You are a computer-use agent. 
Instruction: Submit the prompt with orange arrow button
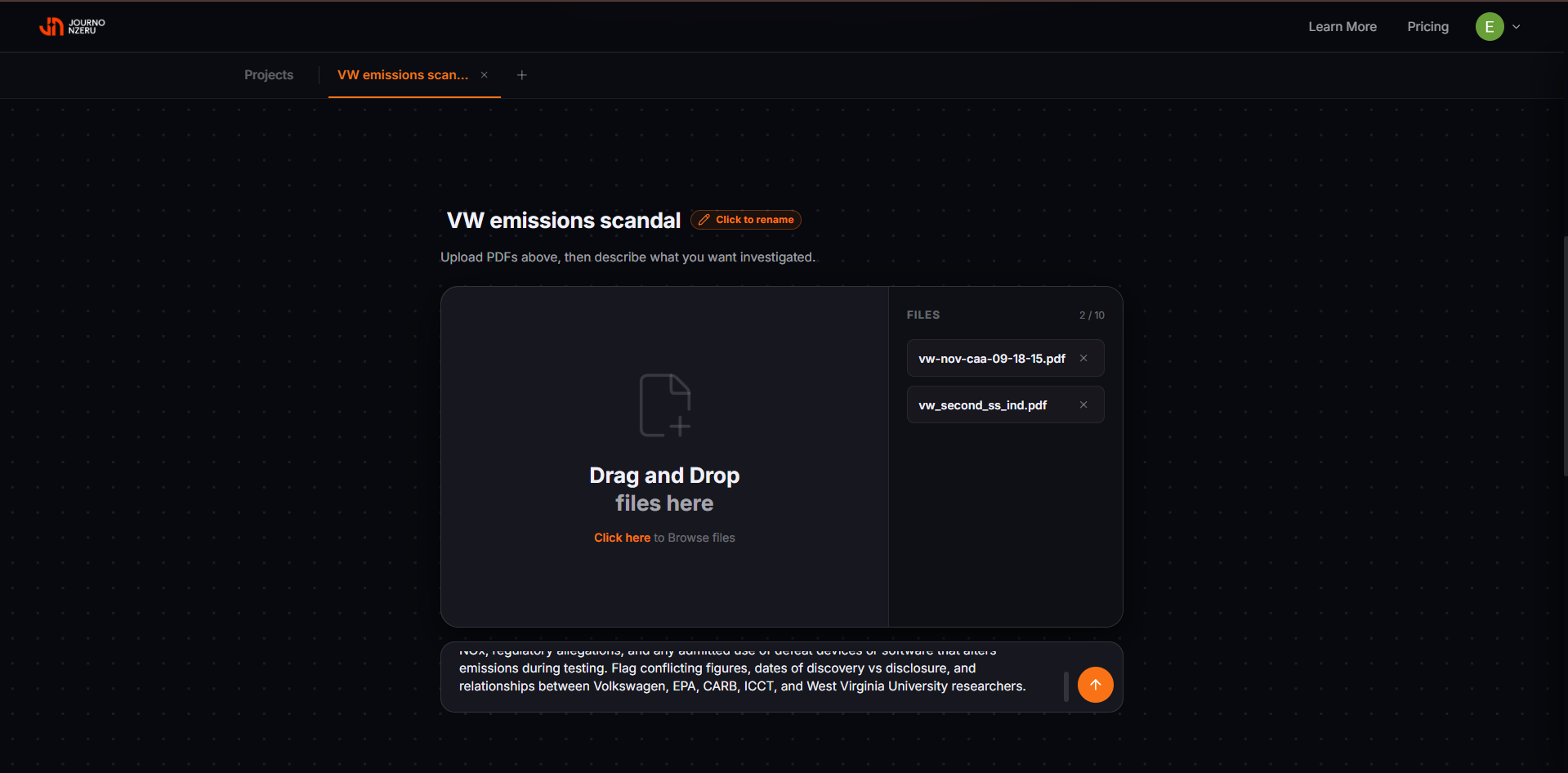[x=1096, y=685]
